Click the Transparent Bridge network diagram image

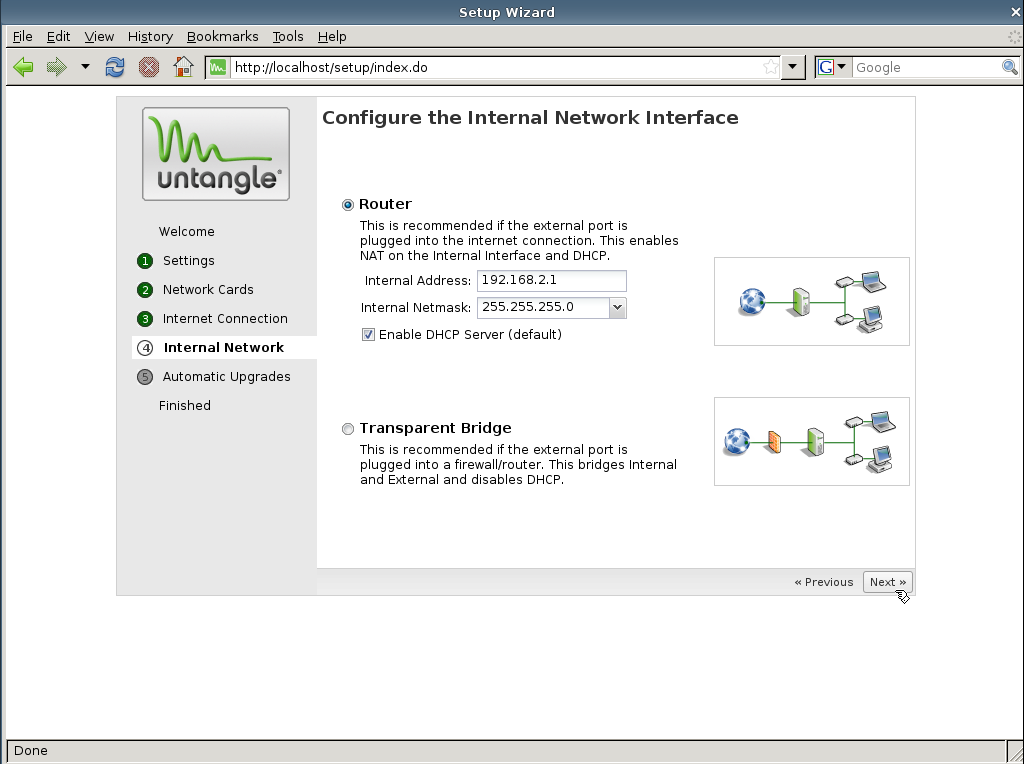point(812,441)
